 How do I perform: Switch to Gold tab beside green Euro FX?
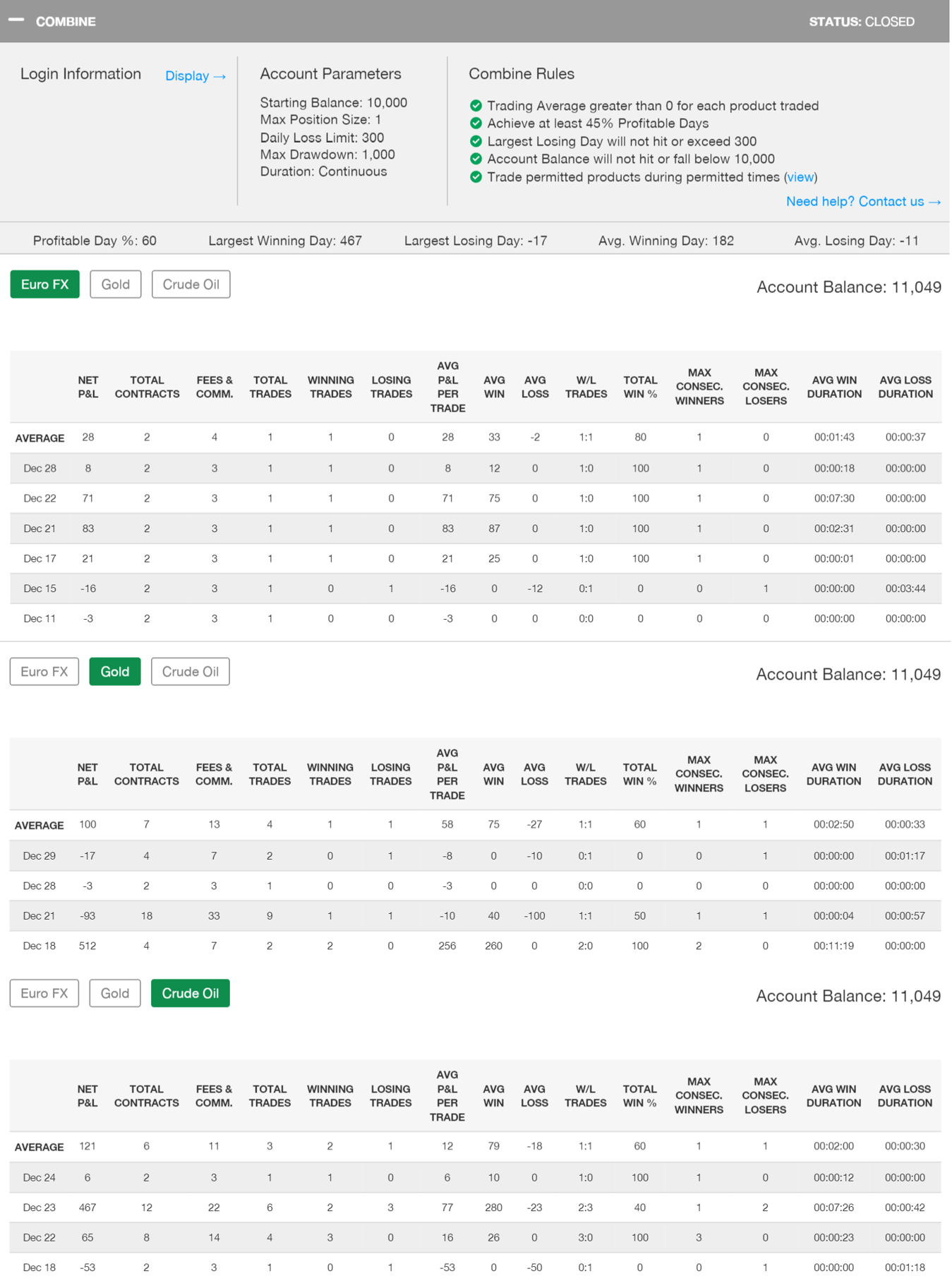tap(115, 284)
